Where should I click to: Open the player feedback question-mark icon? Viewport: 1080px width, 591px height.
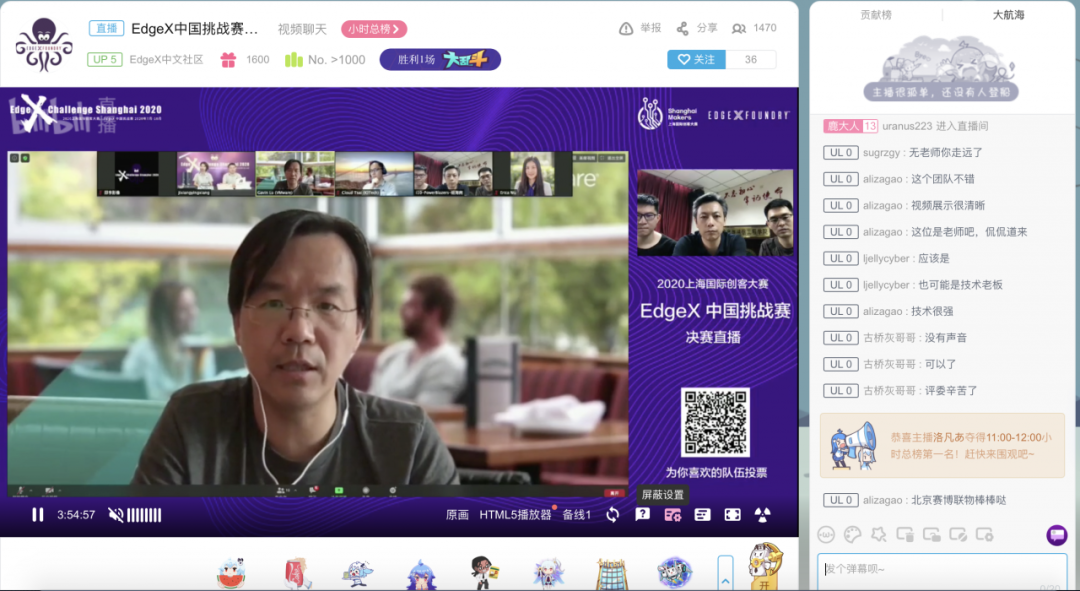[643, 515]
